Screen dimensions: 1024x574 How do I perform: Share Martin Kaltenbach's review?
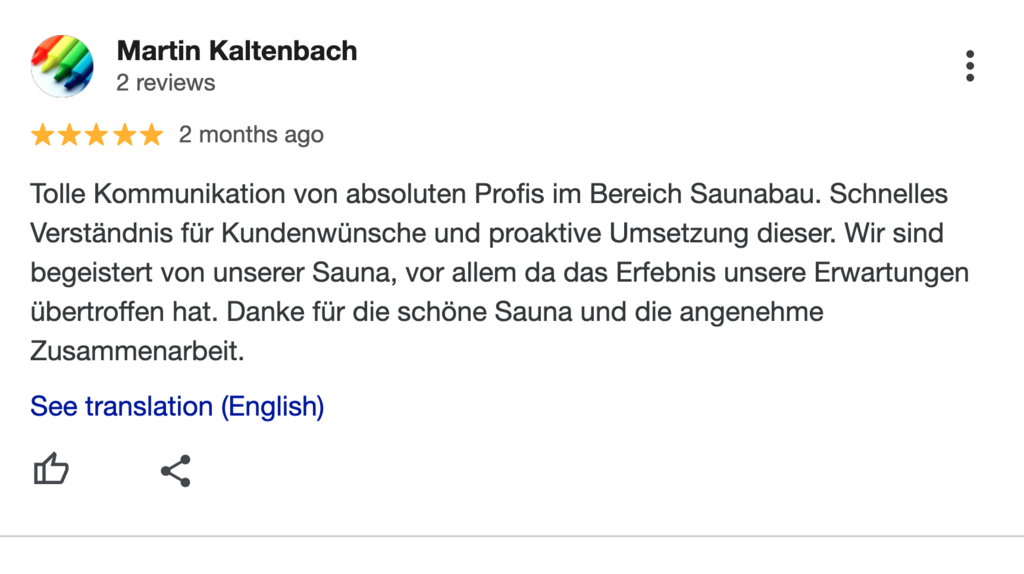point(175,470)
